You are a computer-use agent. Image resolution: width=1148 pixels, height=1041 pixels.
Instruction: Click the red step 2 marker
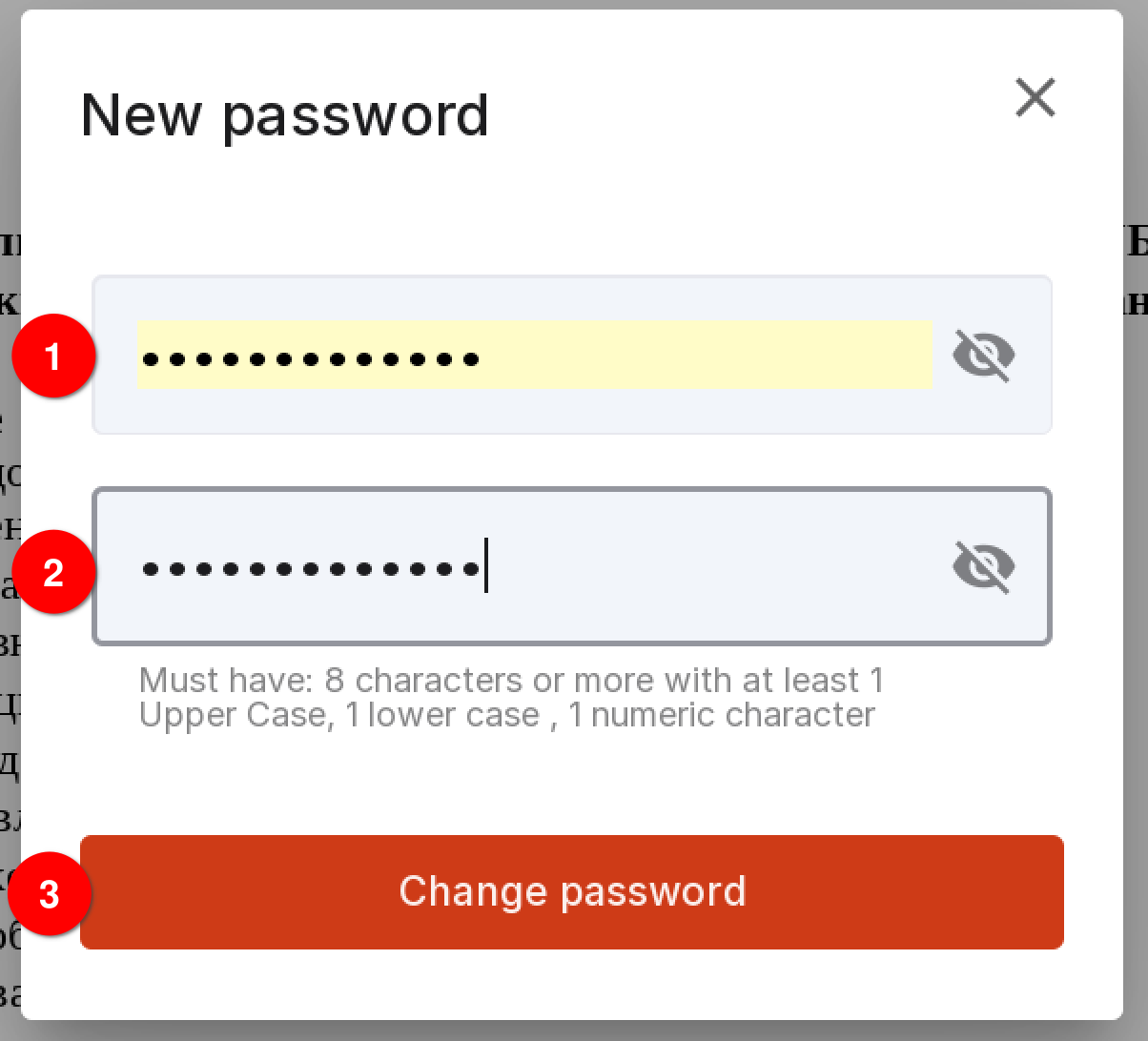[x=53, y=572]
